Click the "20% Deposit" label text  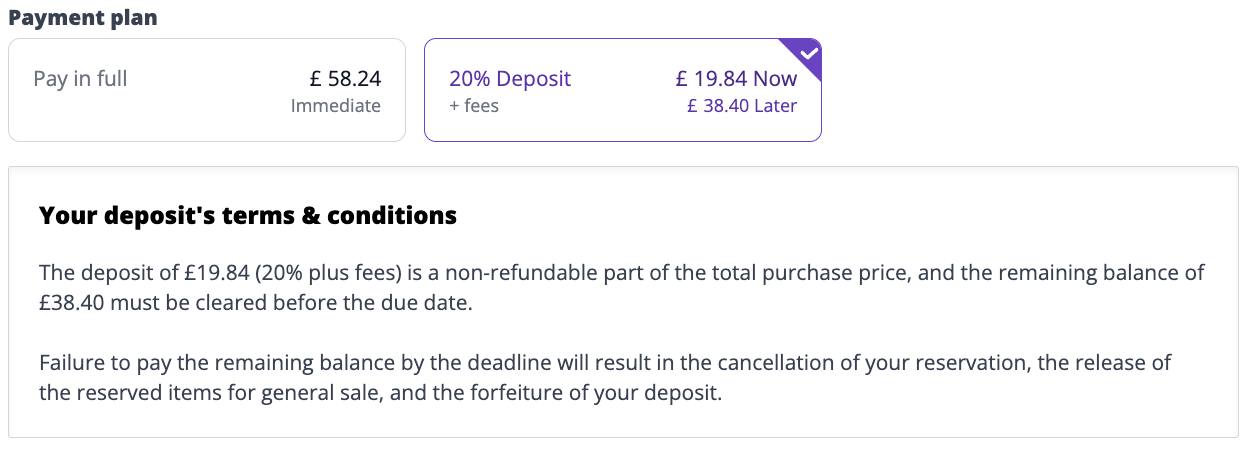510,79
